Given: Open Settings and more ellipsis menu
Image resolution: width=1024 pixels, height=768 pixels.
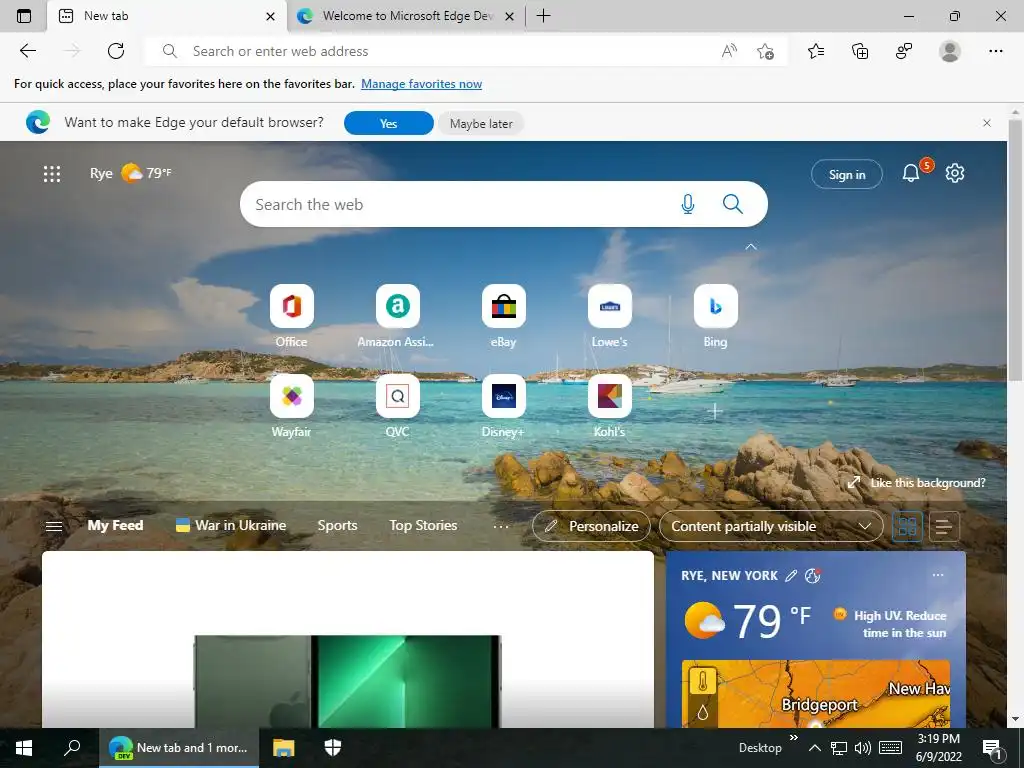Looking at the screenshot, I should click(x=995, y=51).
